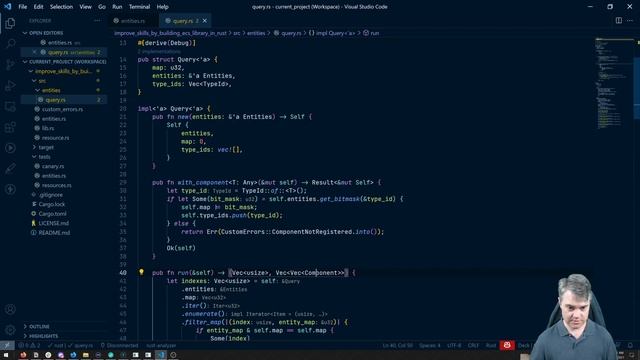
Task: Close the query.rs editor tab
Action: click(205, 21)
